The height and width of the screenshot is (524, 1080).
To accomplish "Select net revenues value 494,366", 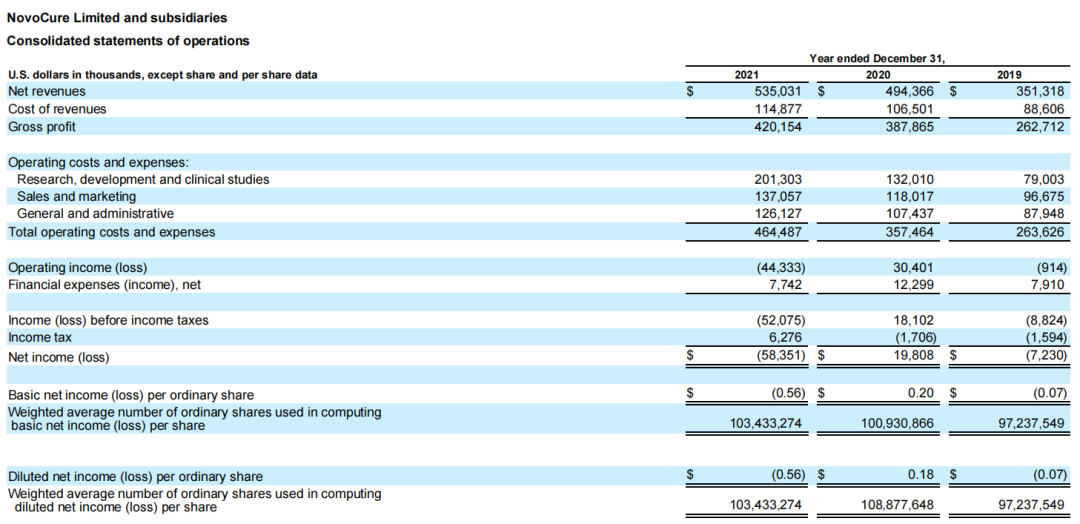I will (x=910, y=91).
